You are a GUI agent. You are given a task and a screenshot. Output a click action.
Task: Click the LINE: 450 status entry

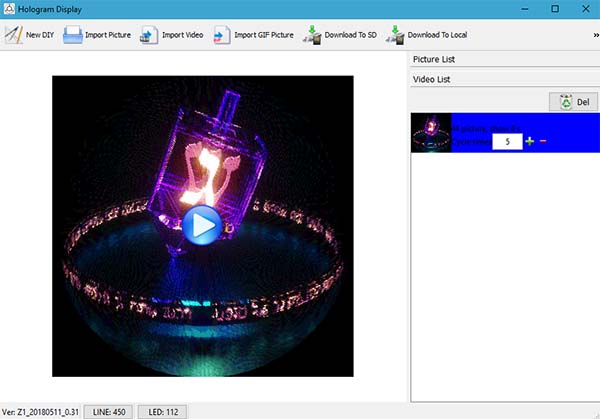click(109, 412)
